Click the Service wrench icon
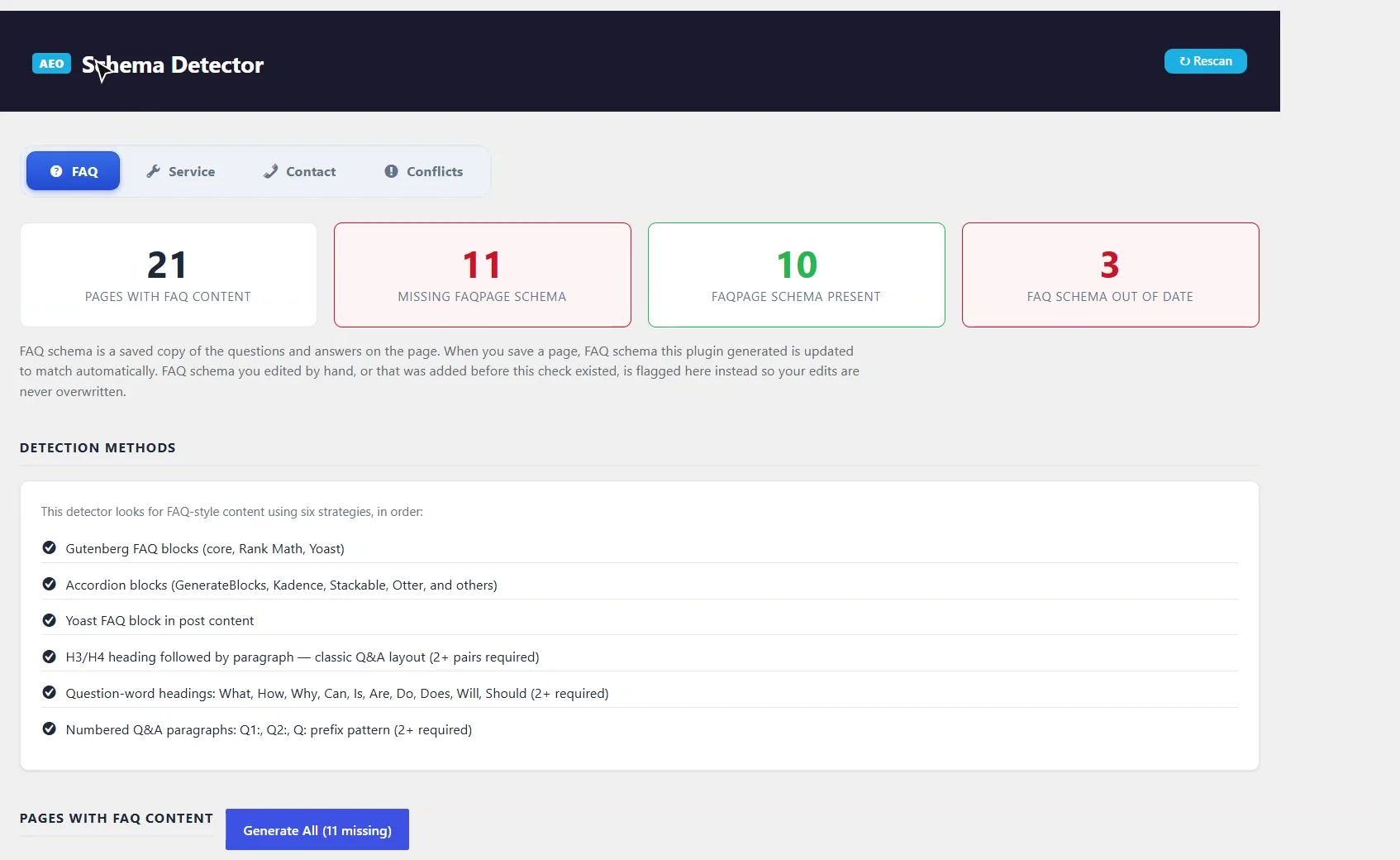Image resolution: width=1400 pixels, height=860 pixels. coord(153,171)
